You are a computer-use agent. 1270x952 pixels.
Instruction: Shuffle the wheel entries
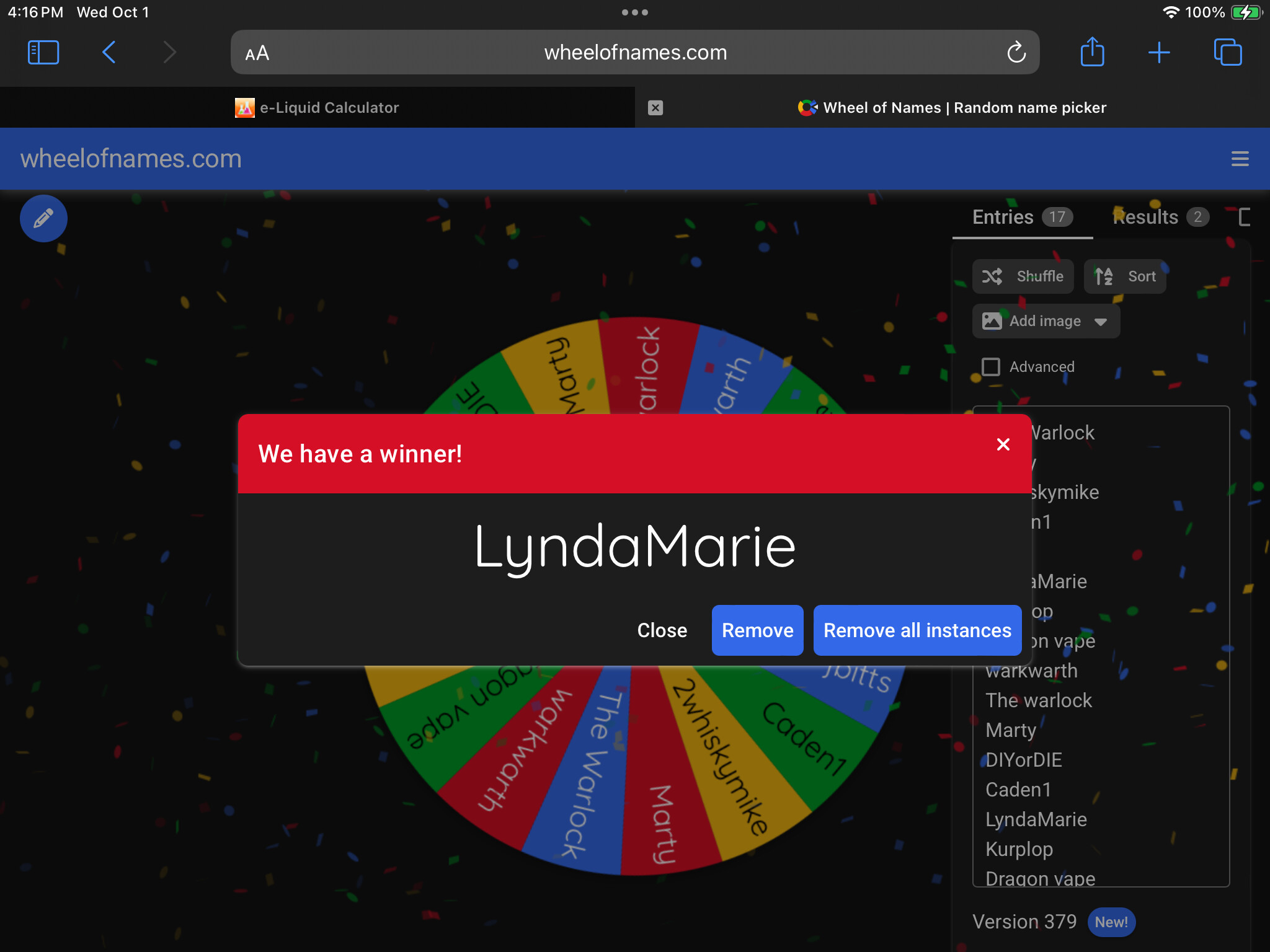pos(1023,276)
